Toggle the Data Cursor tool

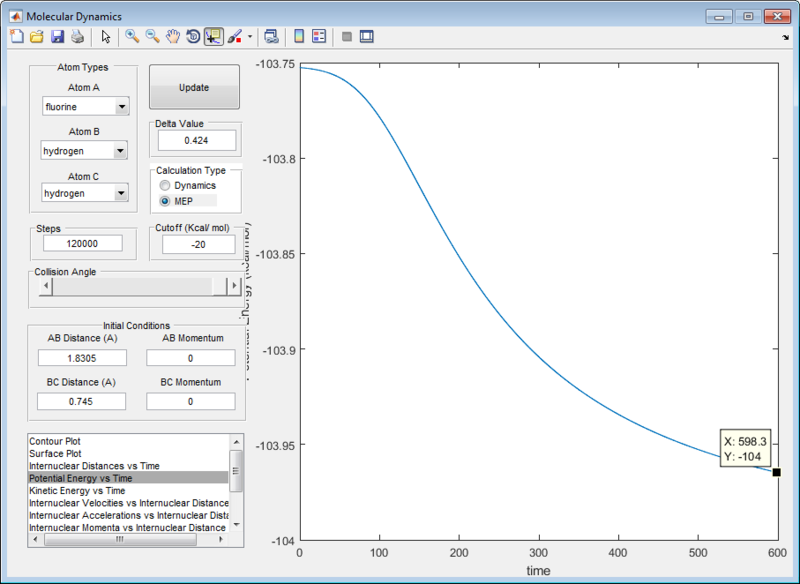(x=213, y=37)
